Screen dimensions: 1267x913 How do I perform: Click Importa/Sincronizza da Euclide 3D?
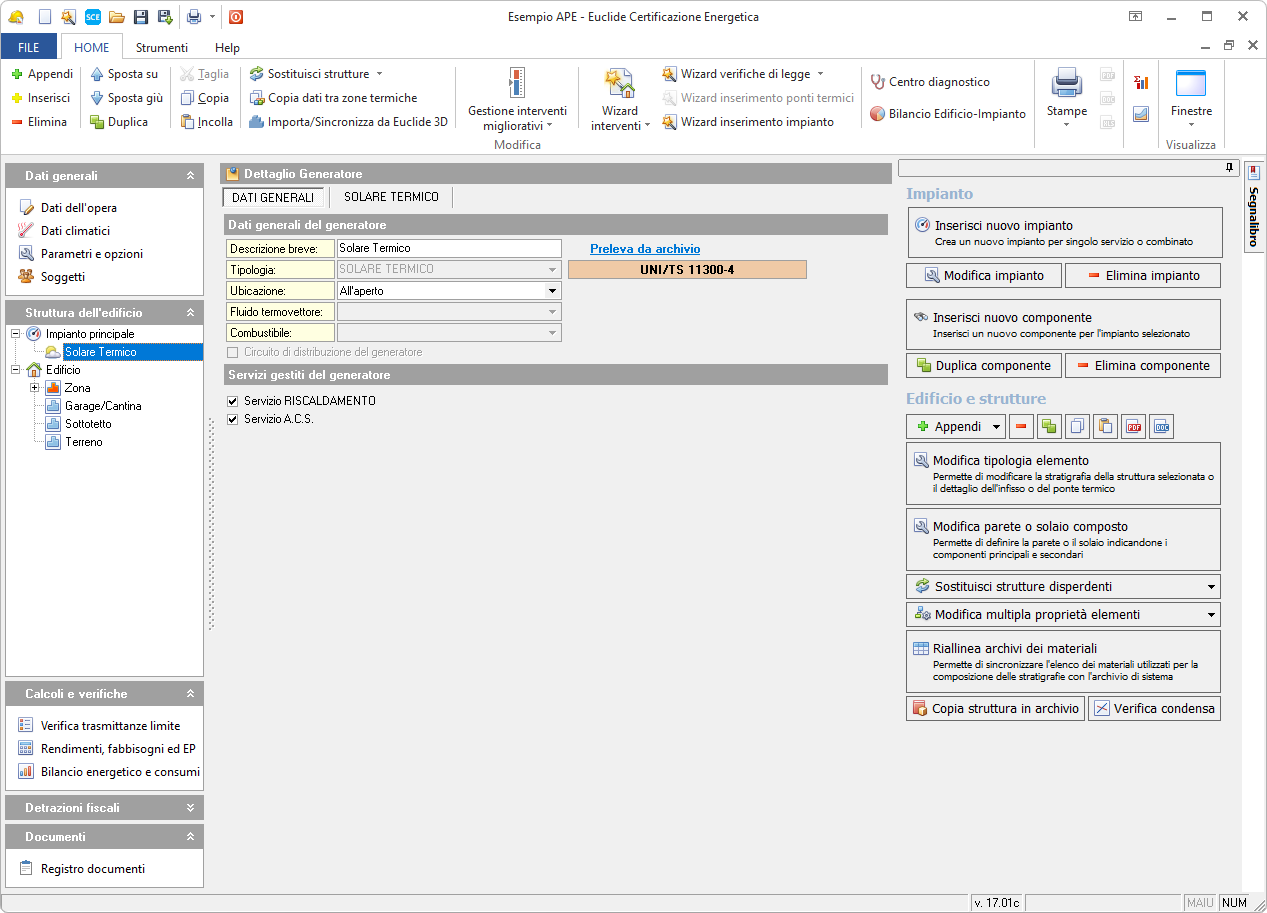(348, 122)
